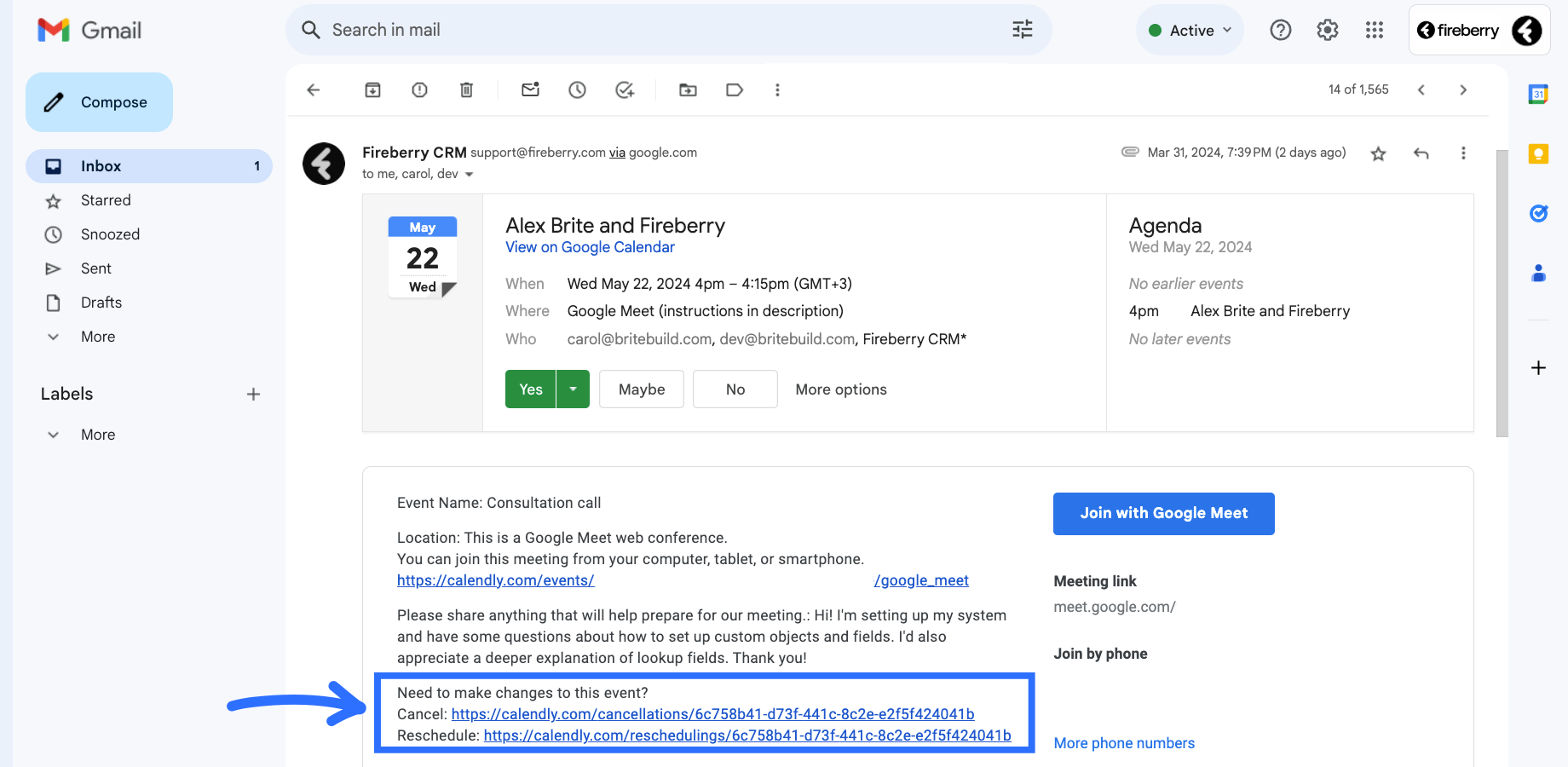The height and width of the screenshot is (767, 1568).
Task: Open Google Keep side panel
Action: point(1538,153)
